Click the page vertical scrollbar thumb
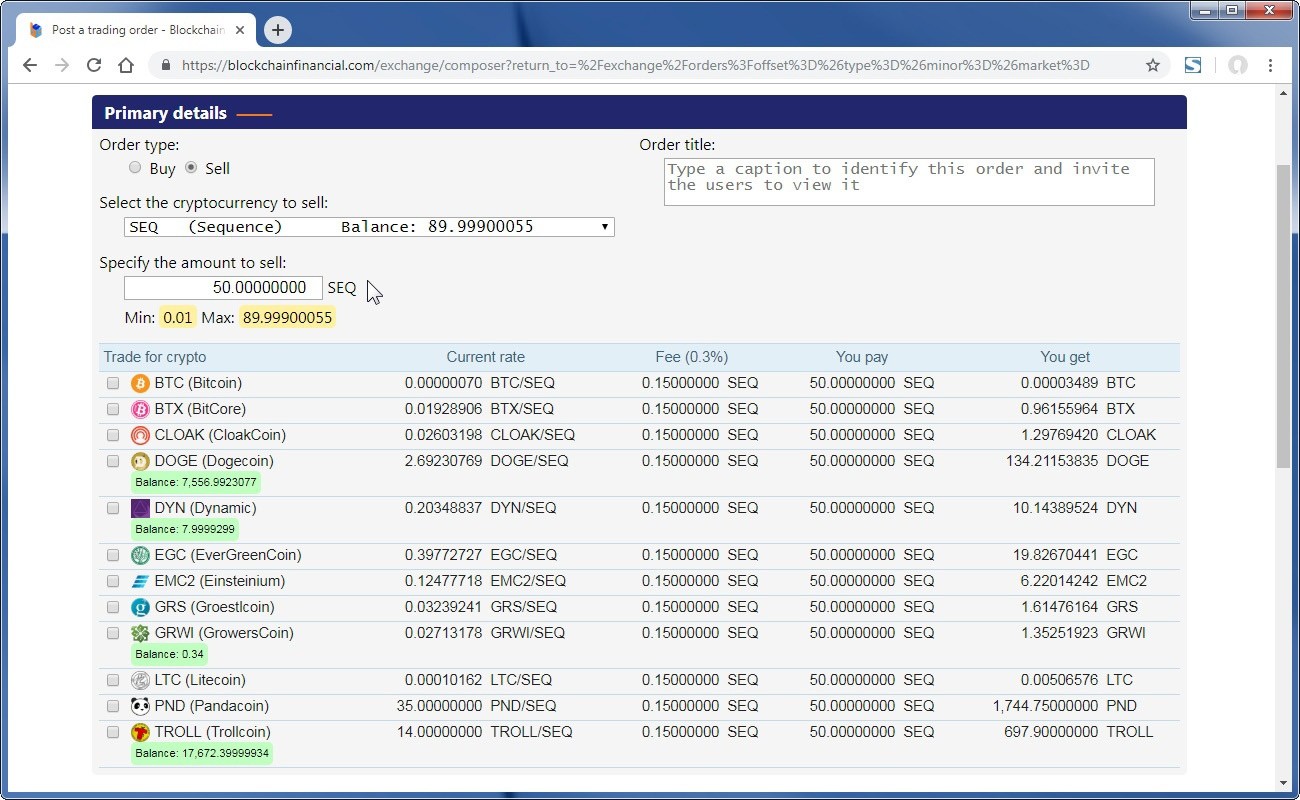This screenshot has width=1300, height=800. [1284, 315]
